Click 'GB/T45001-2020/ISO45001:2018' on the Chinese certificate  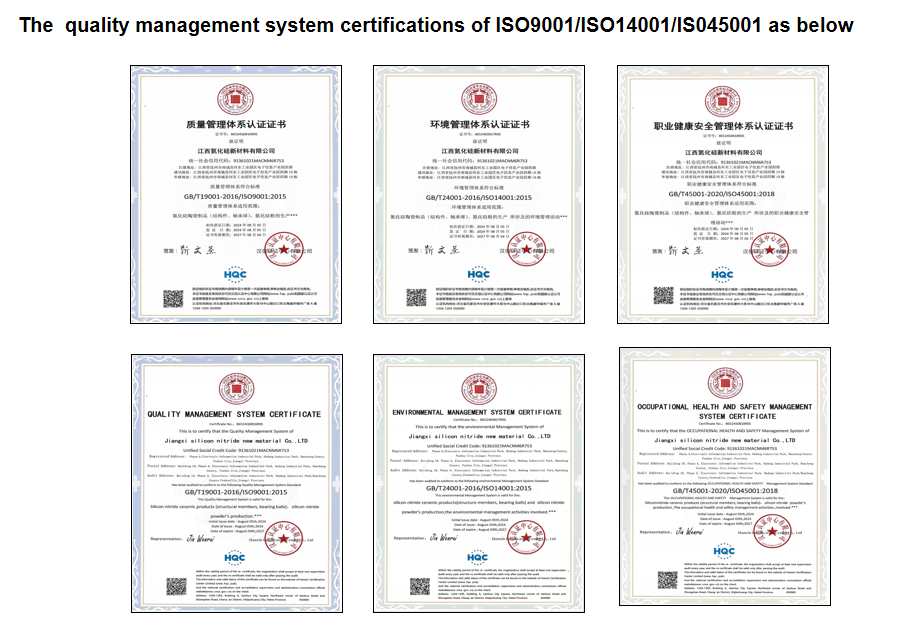tap(722, 194)
